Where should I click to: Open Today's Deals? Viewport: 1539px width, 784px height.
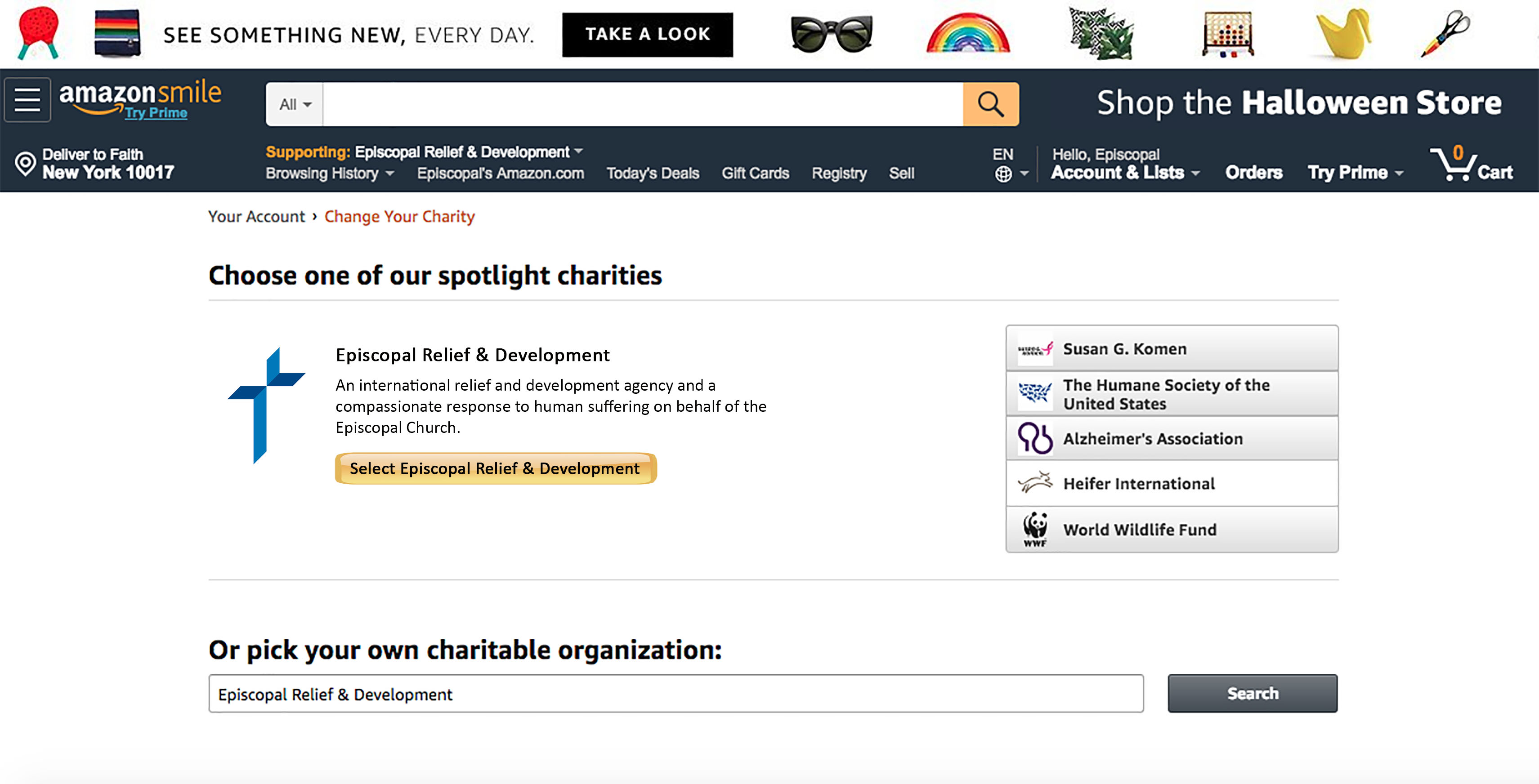[x=653, y=173]
